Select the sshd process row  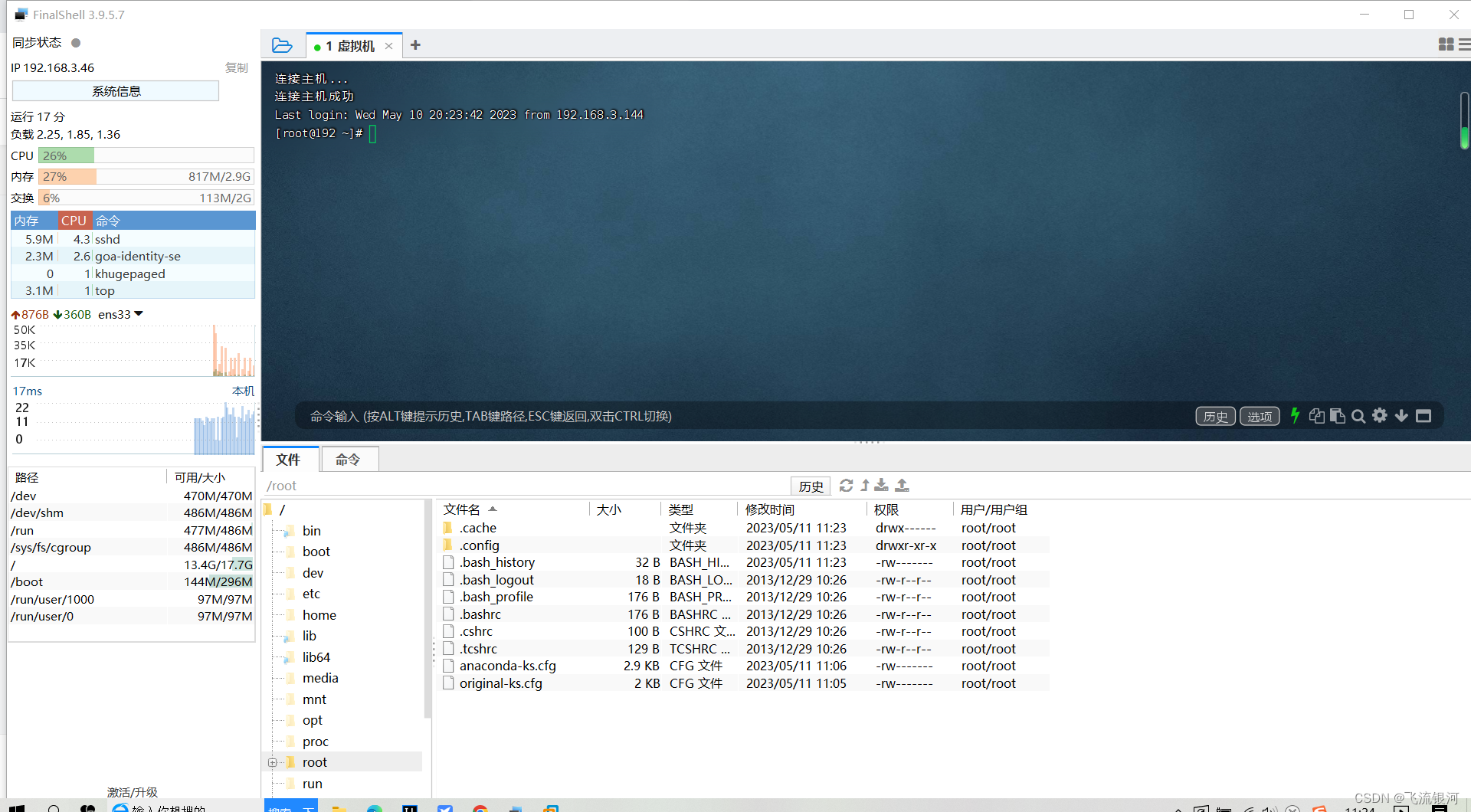click(x=133, y=239)
